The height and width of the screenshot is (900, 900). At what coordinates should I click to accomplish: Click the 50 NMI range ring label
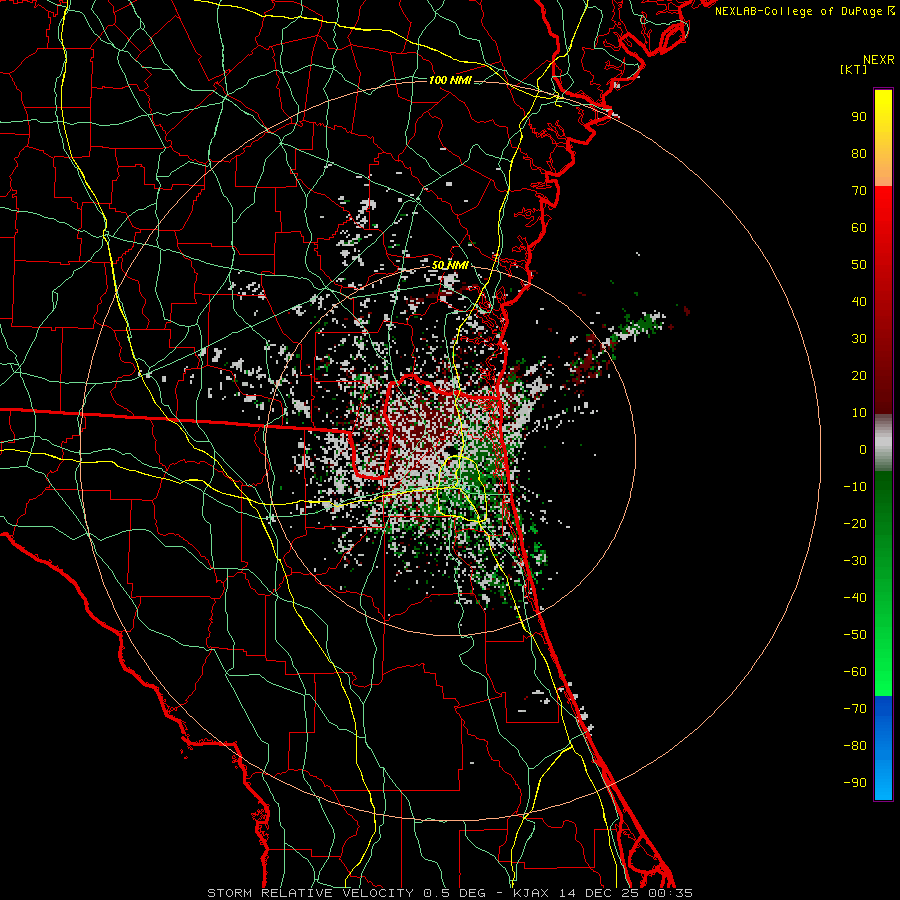[x=450, y=265]
